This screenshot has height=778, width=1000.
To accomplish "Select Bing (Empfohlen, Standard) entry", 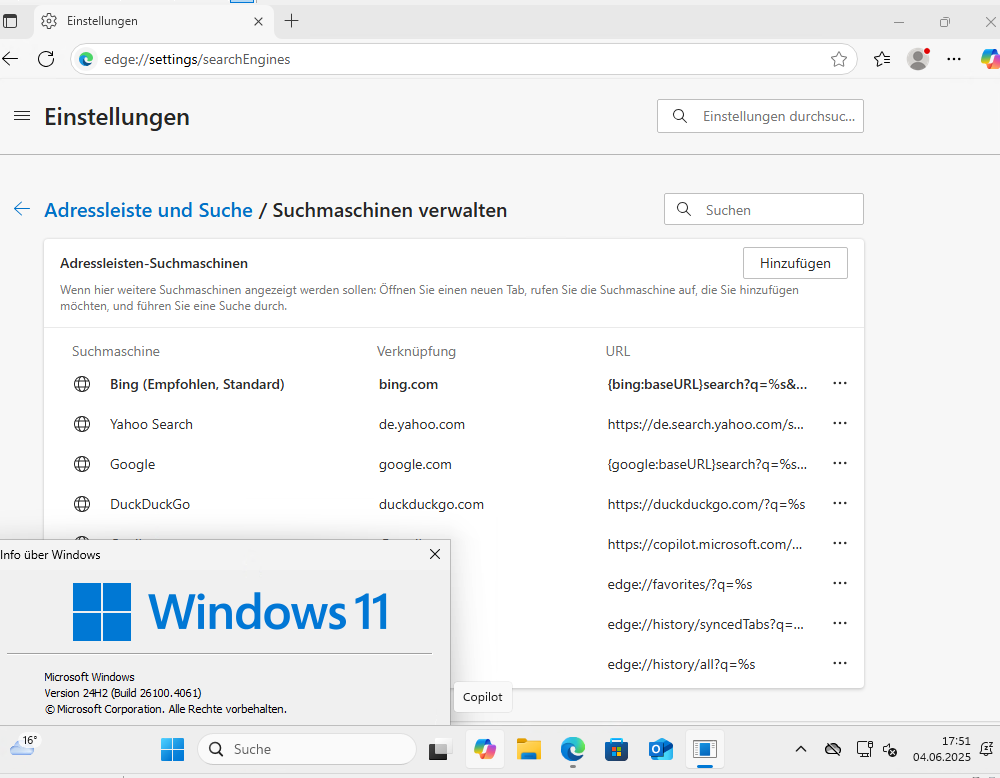I will tap(197, 385).
